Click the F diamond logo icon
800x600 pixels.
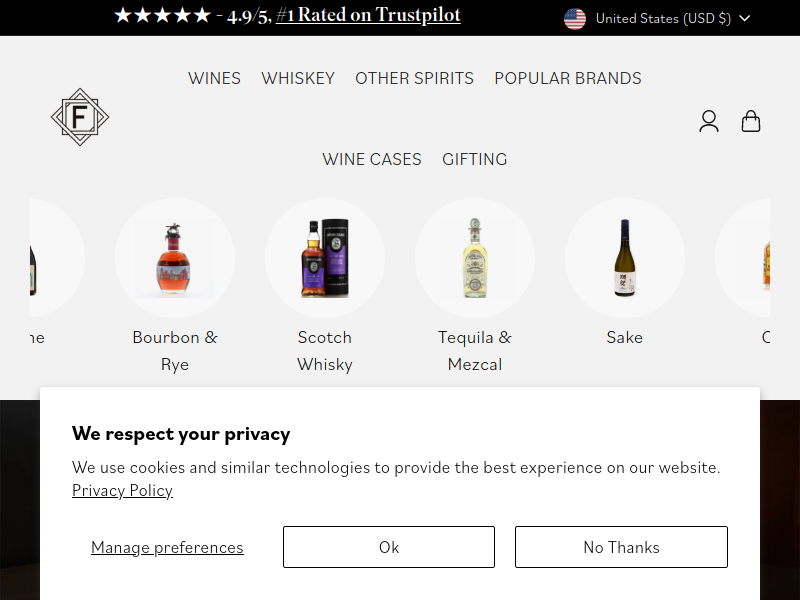80,118
